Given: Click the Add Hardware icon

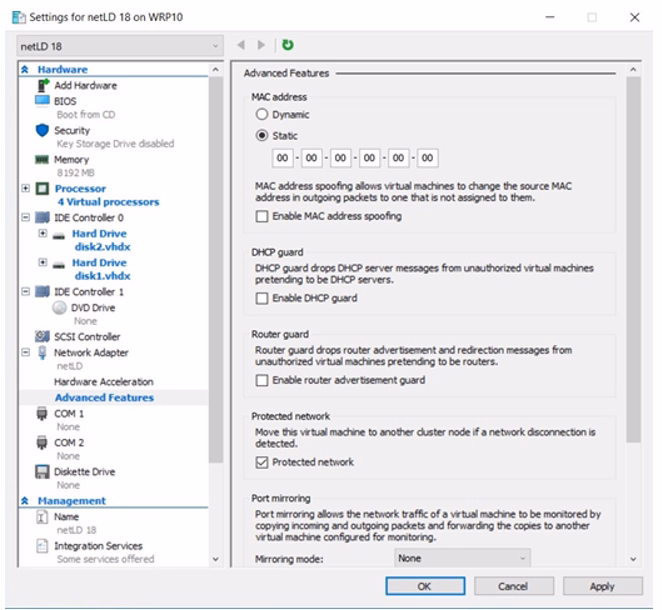Looking at the screenshot, I should (x=43, y=86).
